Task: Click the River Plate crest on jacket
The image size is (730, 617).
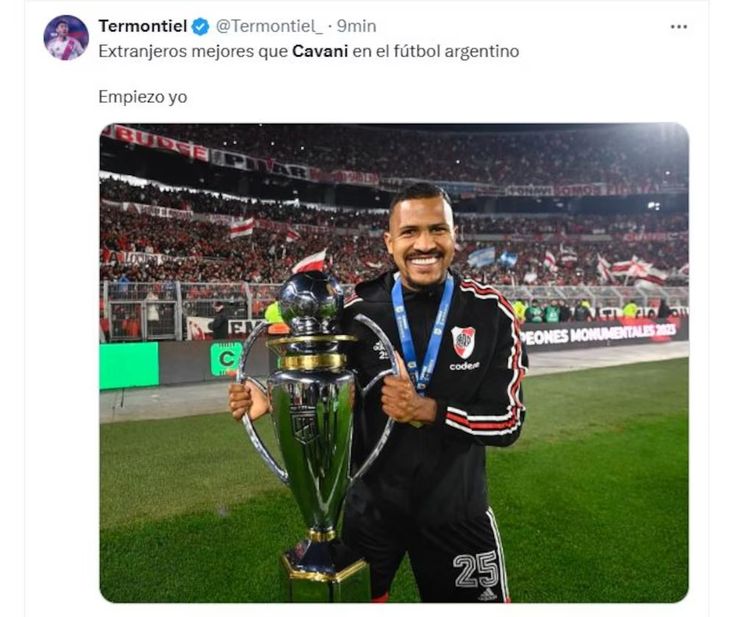Action: point(463,342)
